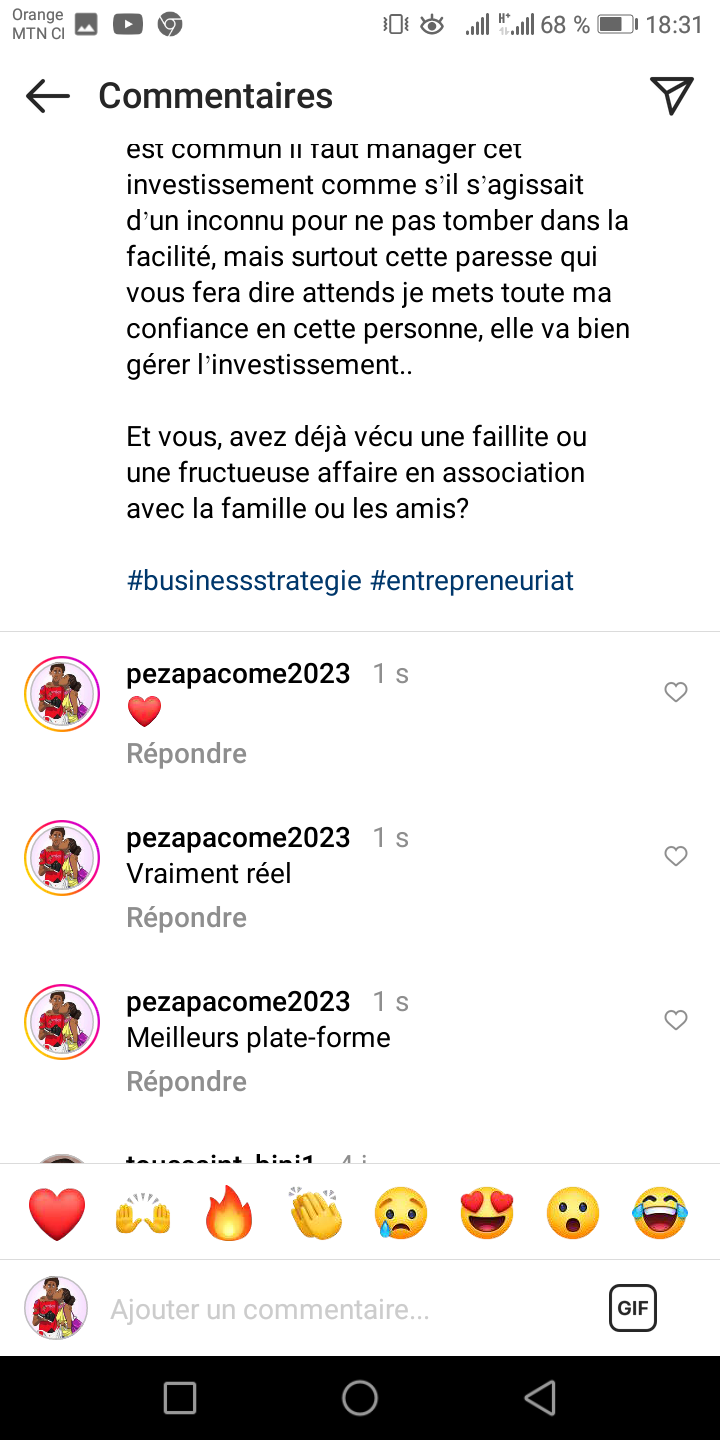The image size is (720, 1440).
Task: Open pezapacome2023 avatar on heart comment
Action: (62, 694)
